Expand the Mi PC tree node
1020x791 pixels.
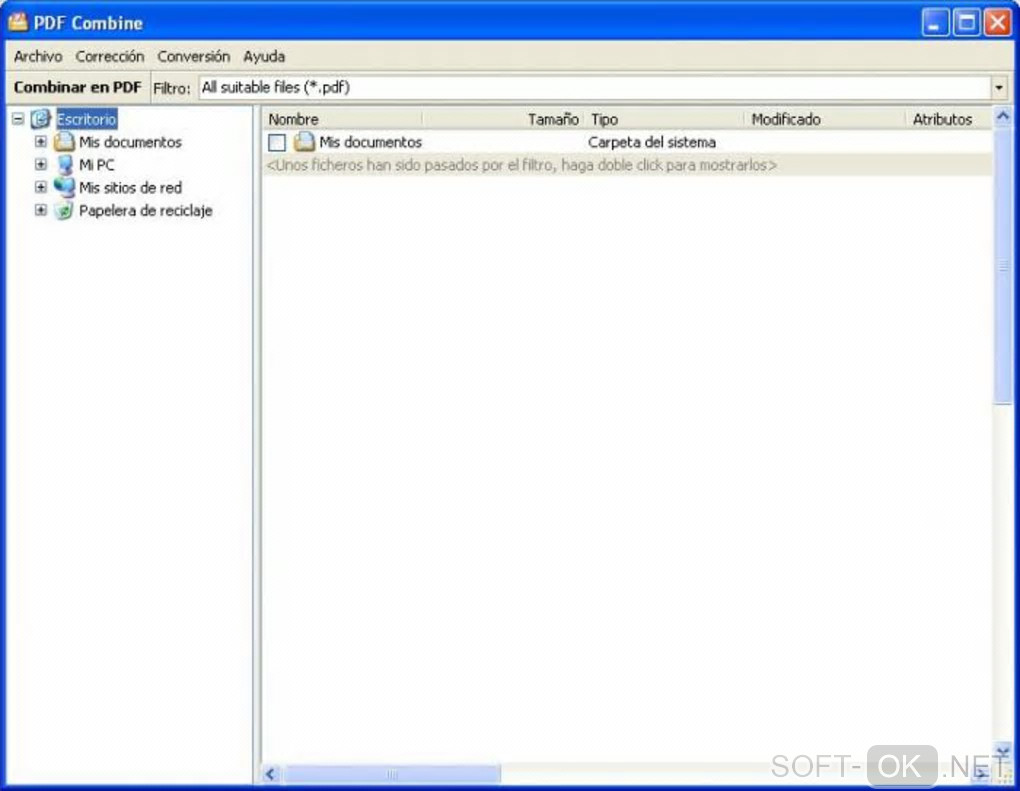tap(41, 164)
